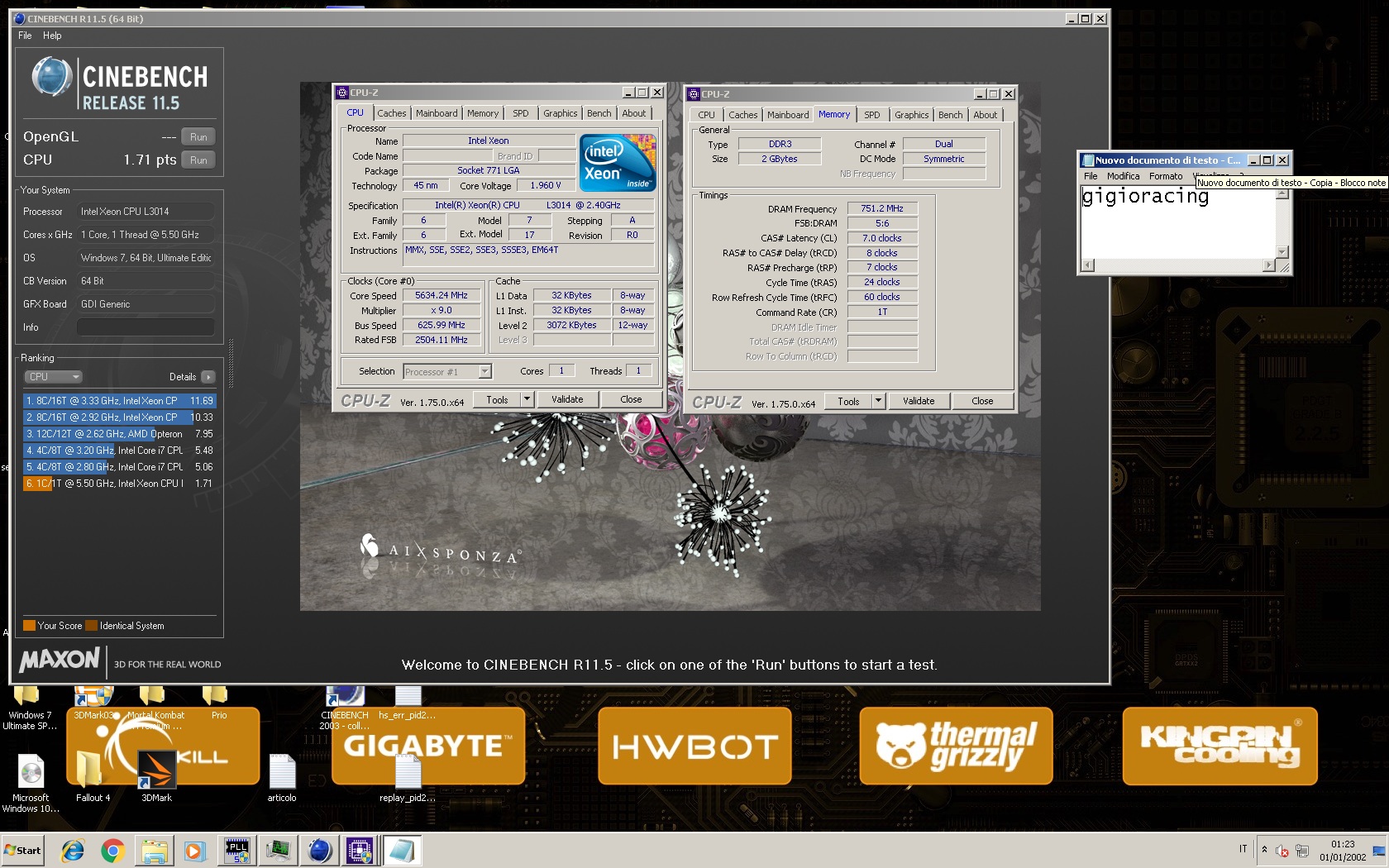Run the OpenGL benchmark
Image resolution: width=1389 pixels, height=868 pixels.
tap(198, 137)
